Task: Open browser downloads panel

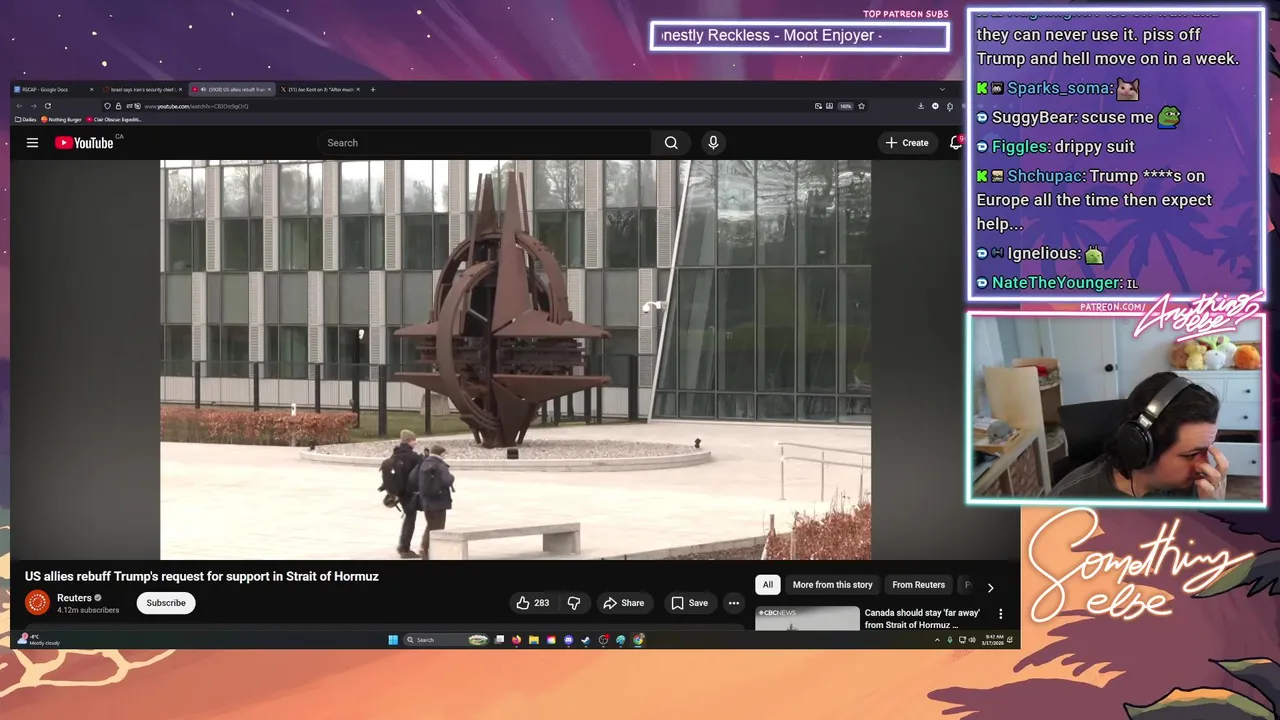Action: (921, 106)
